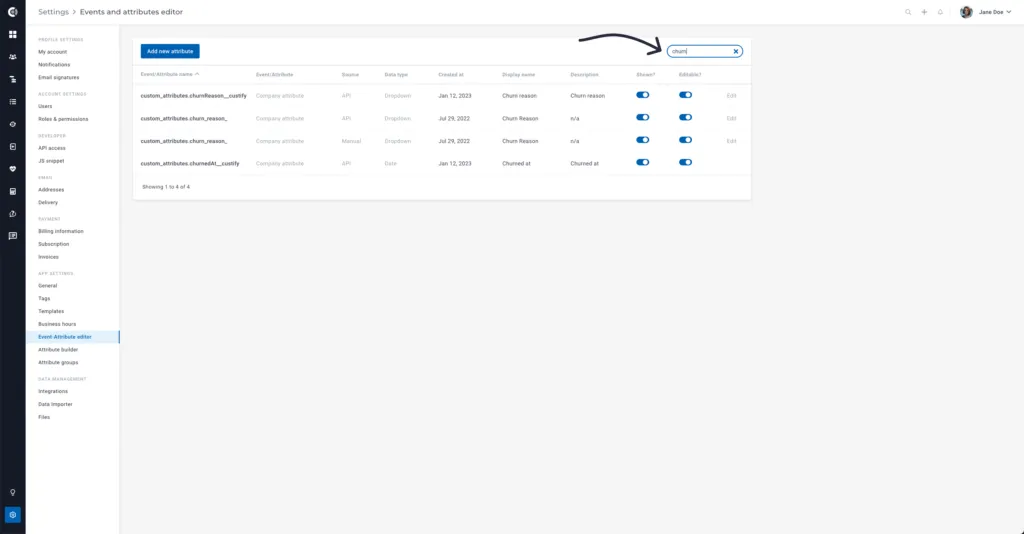Toggle Shown for API churn_reason_ row
1024x534 pixels.
click(x=643, y=118)
